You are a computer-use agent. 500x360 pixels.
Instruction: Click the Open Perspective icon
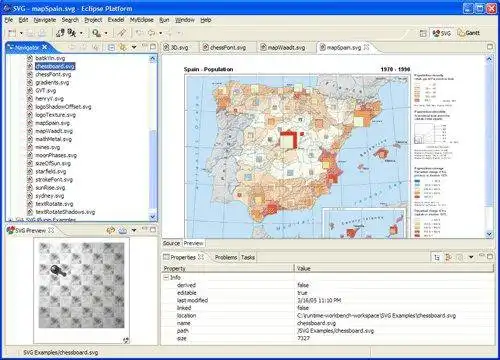tap(423, 33)
